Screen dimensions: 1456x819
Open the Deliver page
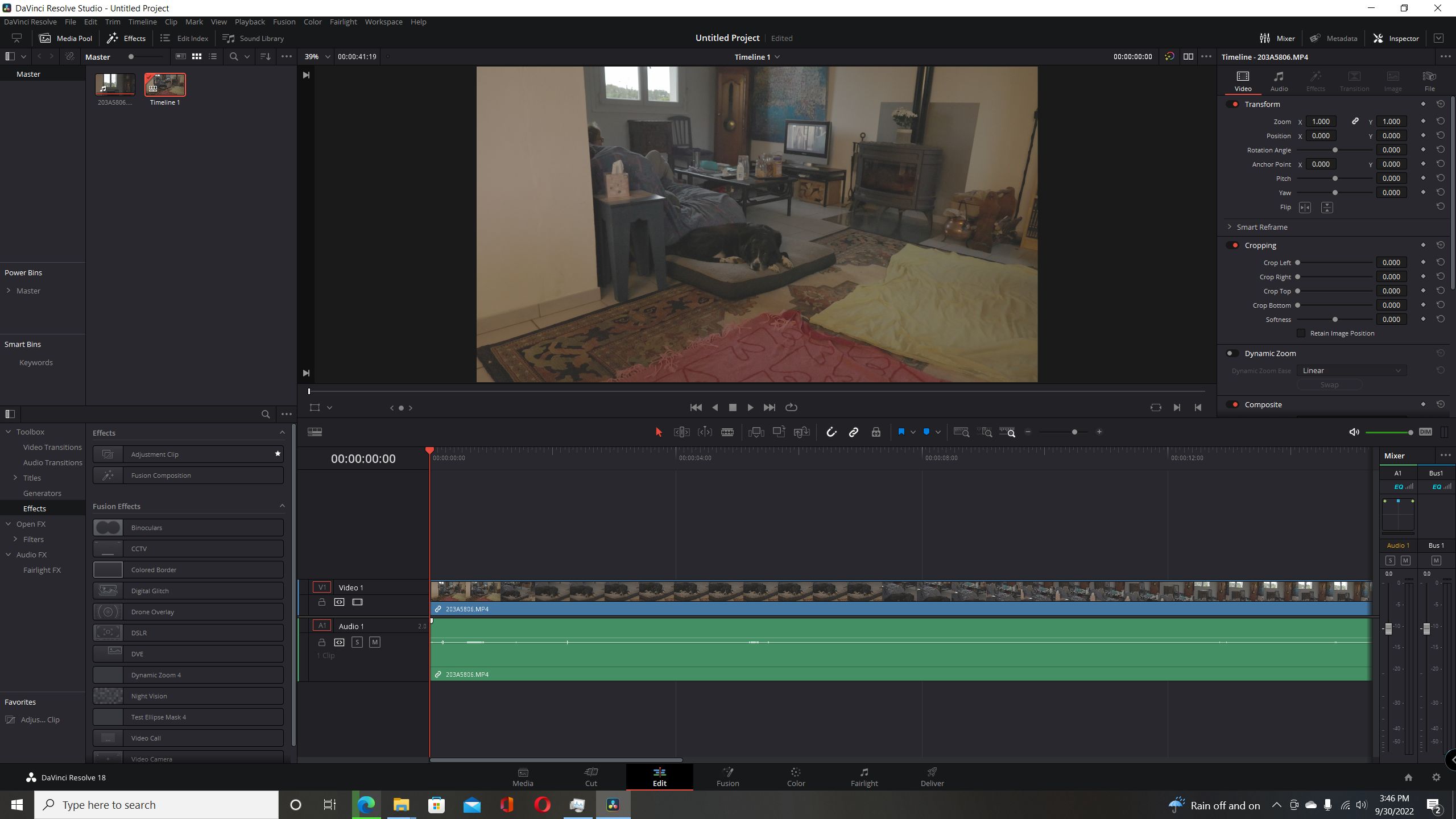(932, 777)
